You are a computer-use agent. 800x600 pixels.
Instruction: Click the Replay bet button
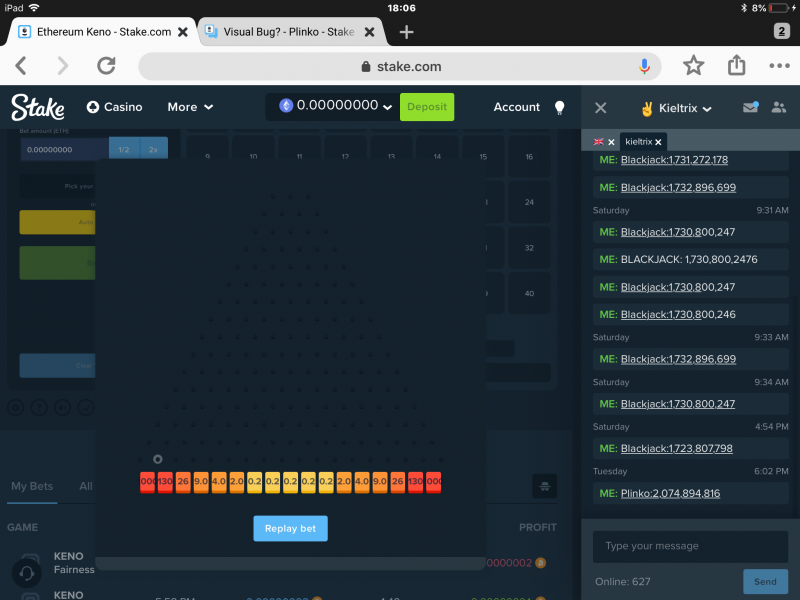click(x=290, y=529)
